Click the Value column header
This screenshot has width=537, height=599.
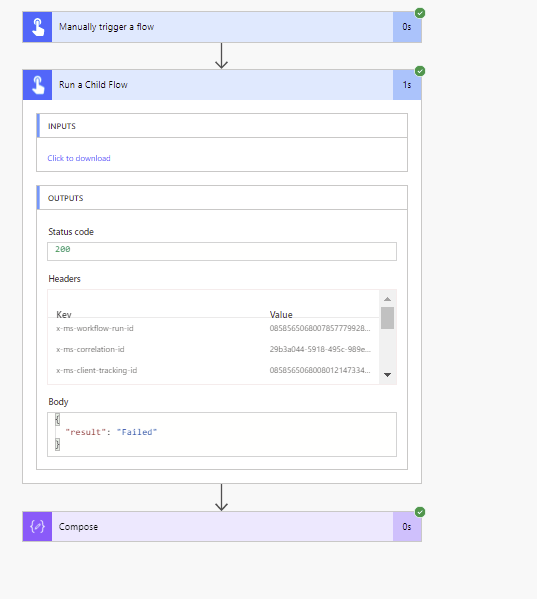(x=281, y=314)
